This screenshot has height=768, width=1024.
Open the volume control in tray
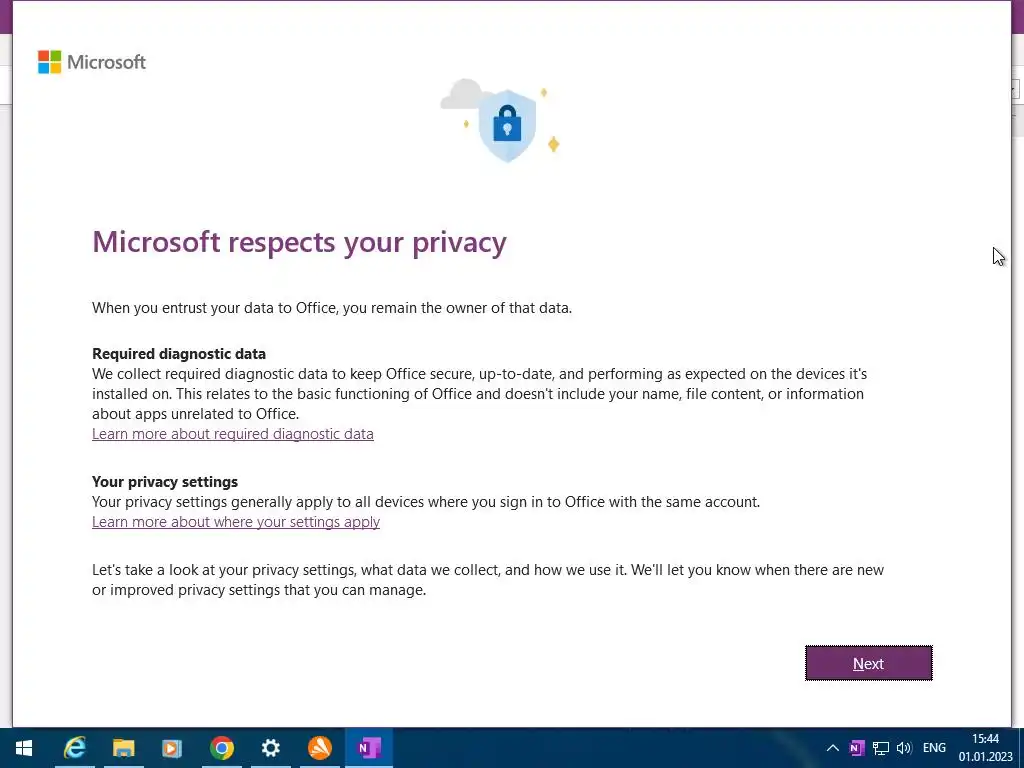tap(904, 748)
